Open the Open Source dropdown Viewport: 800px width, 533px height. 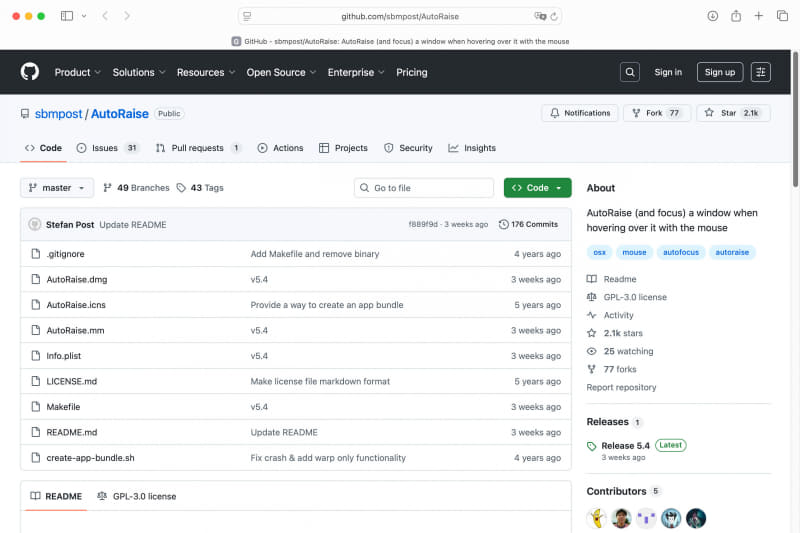[x=281, y=72]
